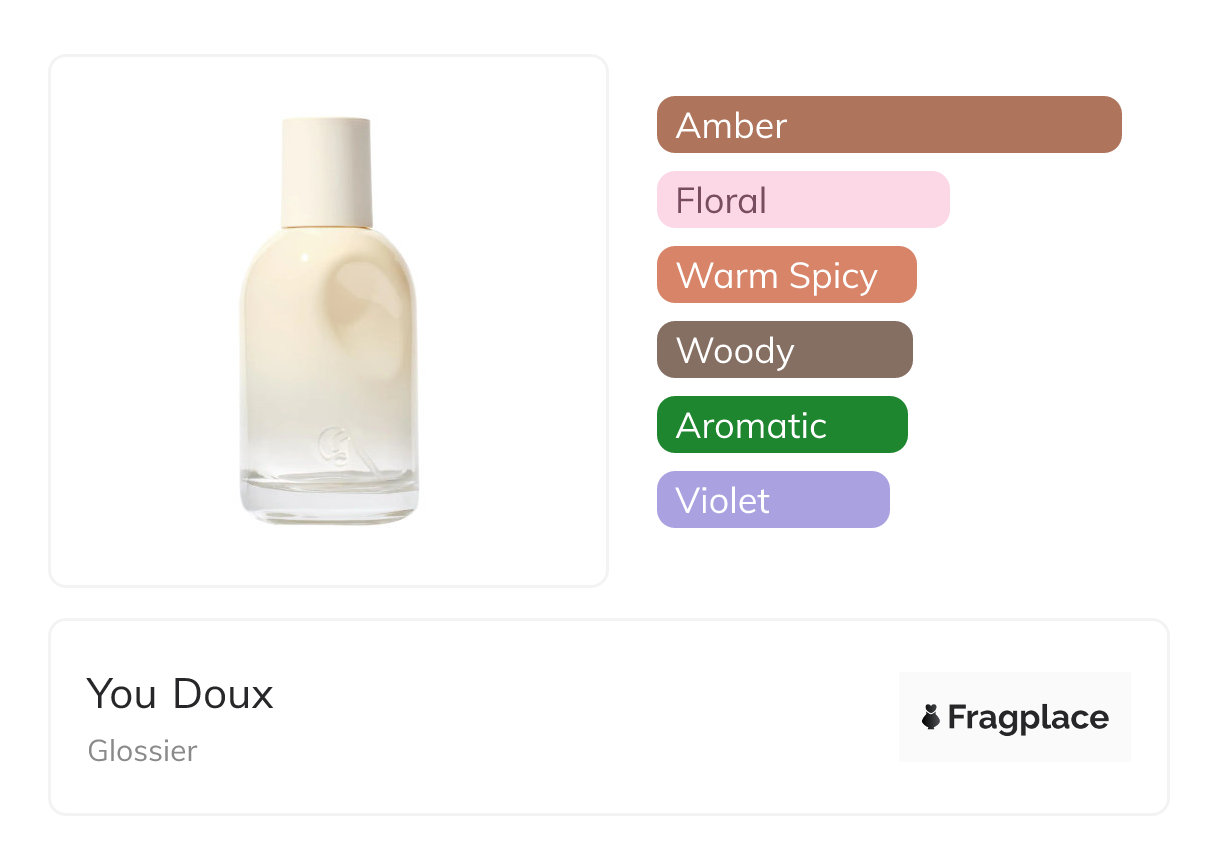This screenshot has width=1218, height=864.
Task: Open the Glossier brand link
Action: [143, 751]
